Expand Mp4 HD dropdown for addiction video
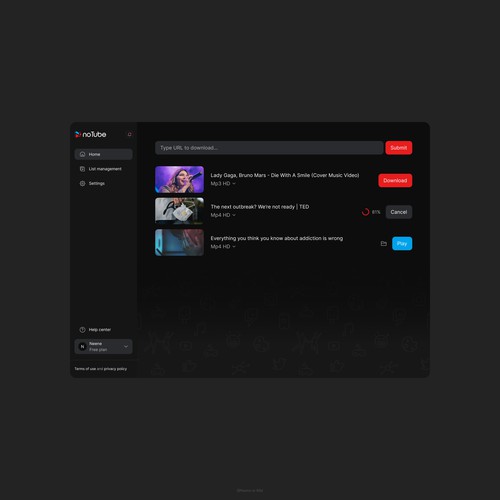 coord(223,247)
